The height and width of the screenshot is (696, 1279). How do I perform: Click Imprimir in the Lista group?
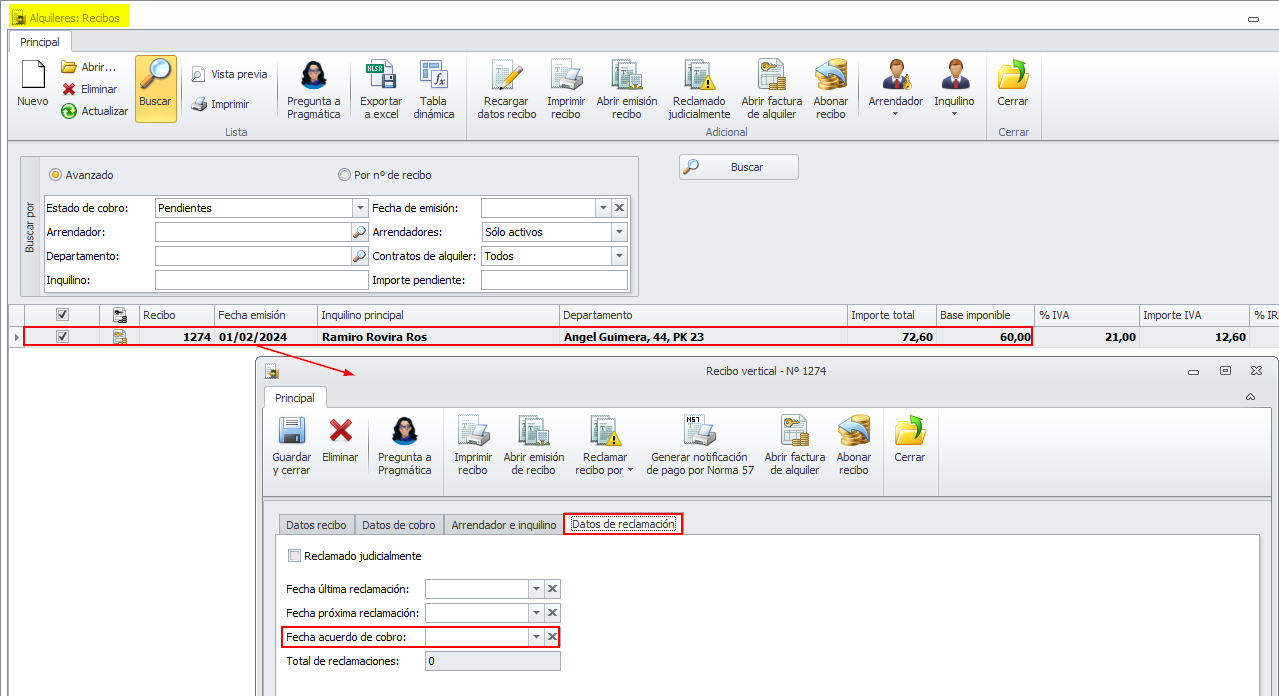pos(220,104)
